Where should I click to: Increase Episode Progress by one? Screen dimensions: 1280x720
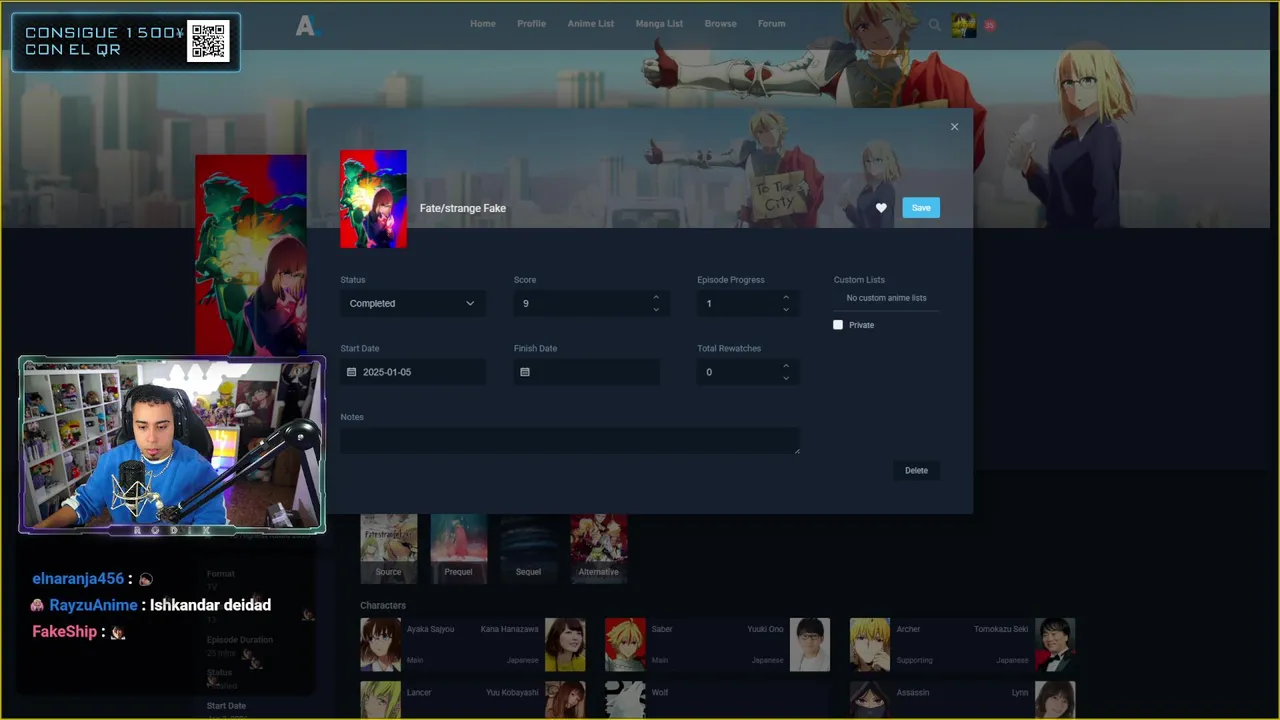pos(786,297)
